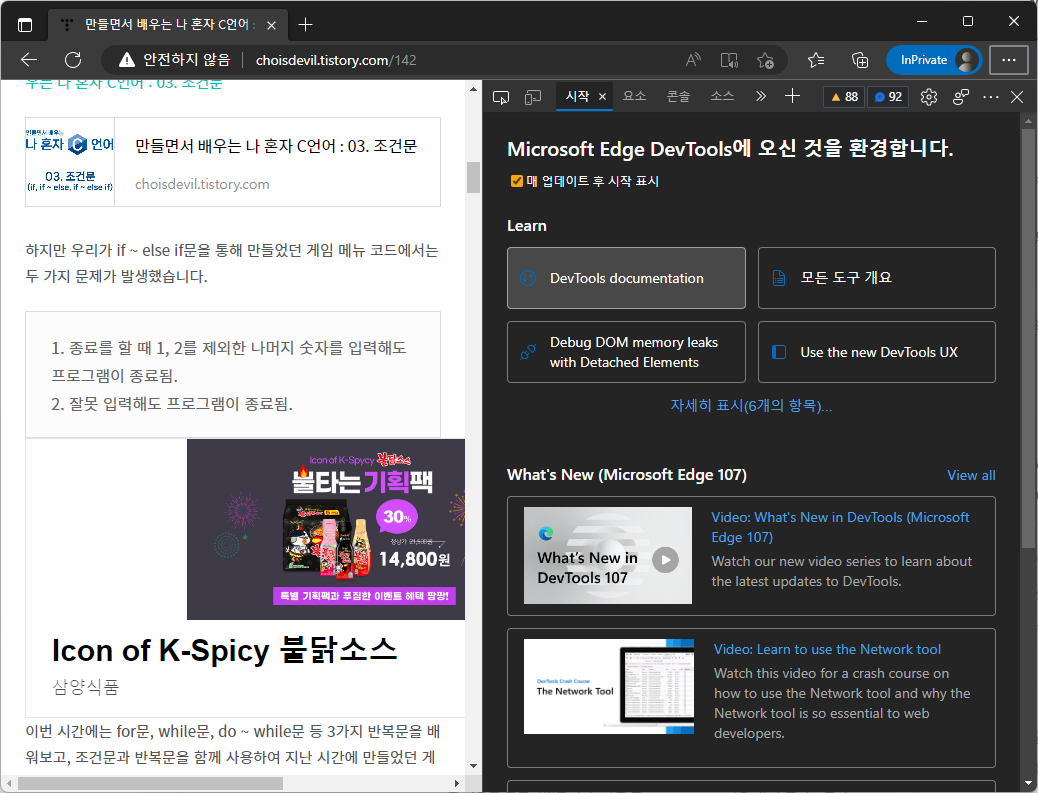Reload the page with the refresh icon
The width and height of the screenshot is (1038, 793).
tap(73, 60)
